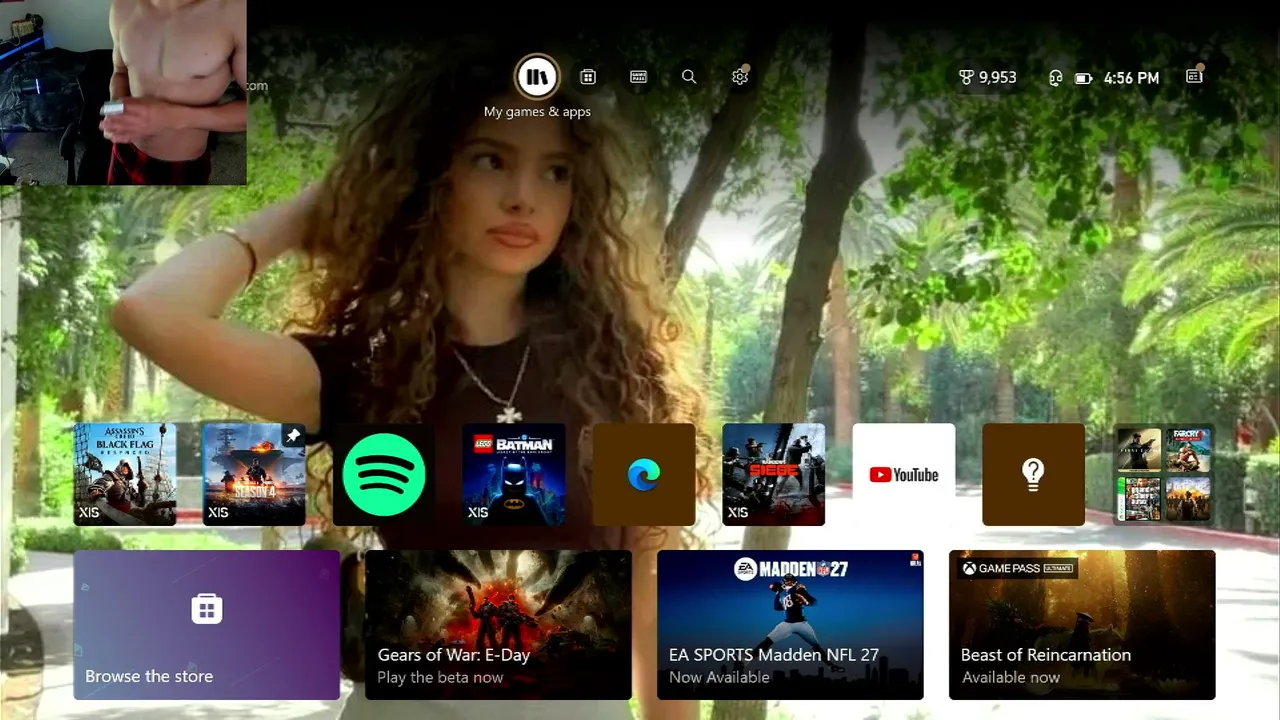The image size is (1280, 720).
Task: Open the Microsoft Store icon in top bar
Action: coord(588,77)
